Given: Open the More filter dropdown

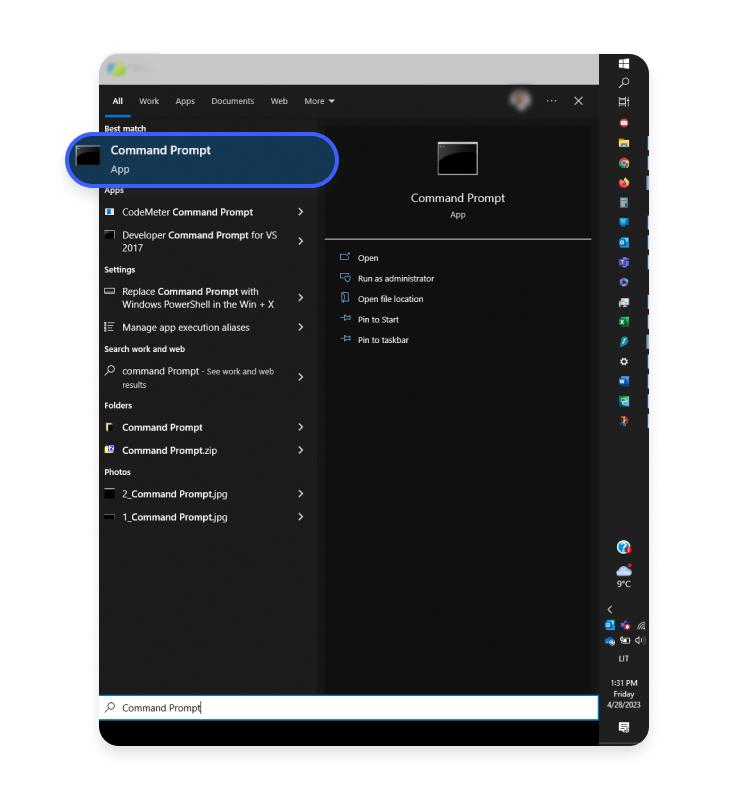Looking at the screenshot, I should (319, 101).
